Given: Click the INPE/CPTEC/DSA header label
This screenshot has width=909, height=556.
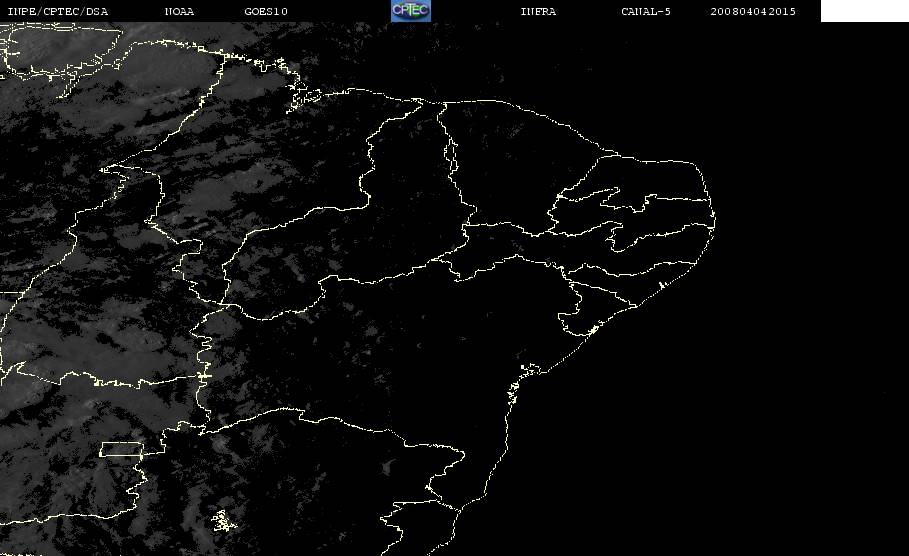Looking at the screenshot, I should tap(57, 11).
